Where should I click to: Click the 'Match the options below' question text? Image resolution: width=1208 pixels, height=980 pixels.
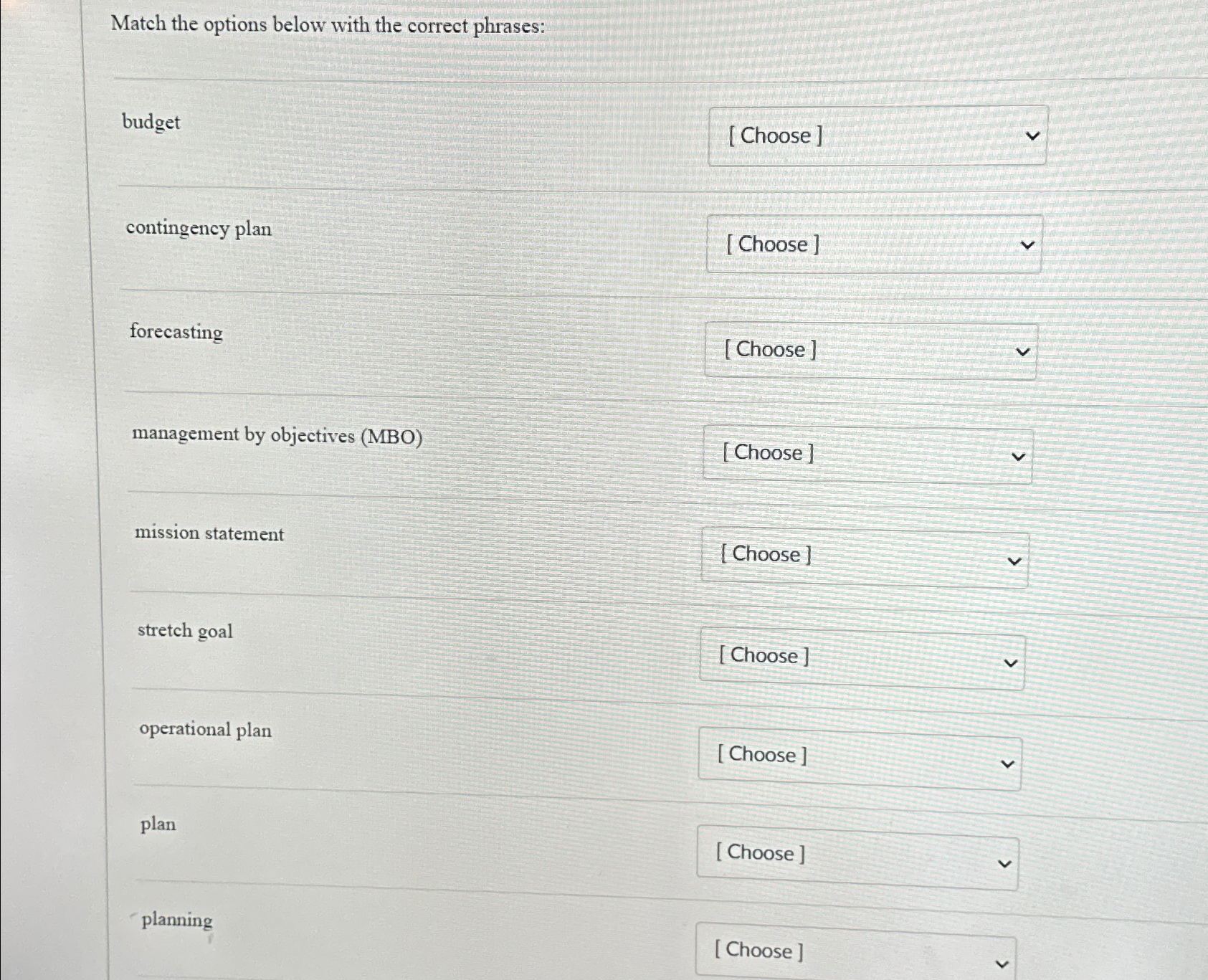click(328, 25)
